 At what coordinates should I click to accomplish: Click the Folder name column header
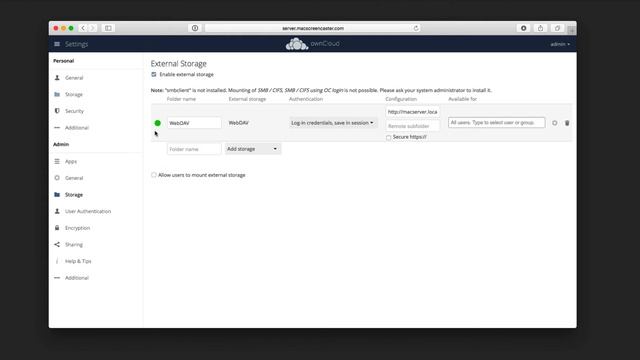click(181, 99)
